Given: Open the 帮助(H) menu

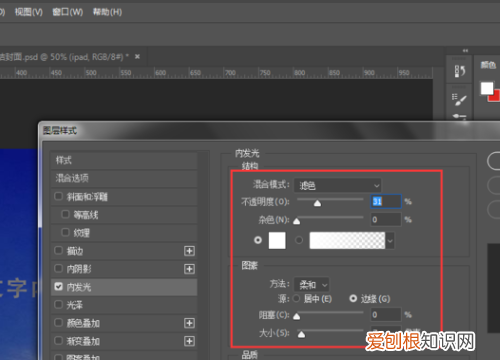Looking at the screenshot, I should 107,12.
